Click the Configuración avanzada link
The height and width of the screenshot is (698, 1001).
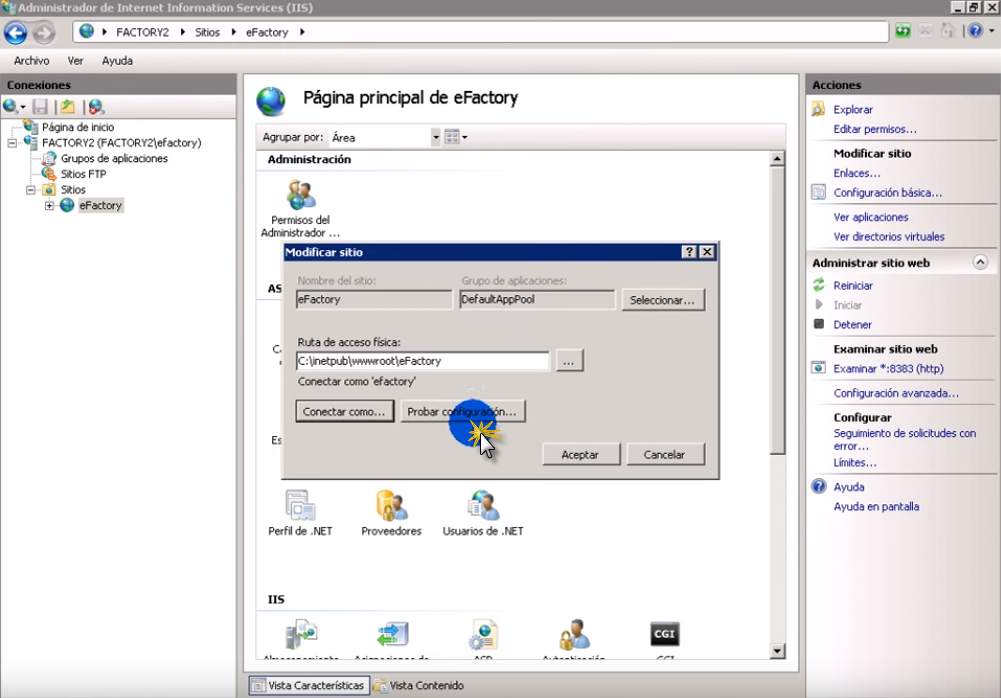point(896,394)
